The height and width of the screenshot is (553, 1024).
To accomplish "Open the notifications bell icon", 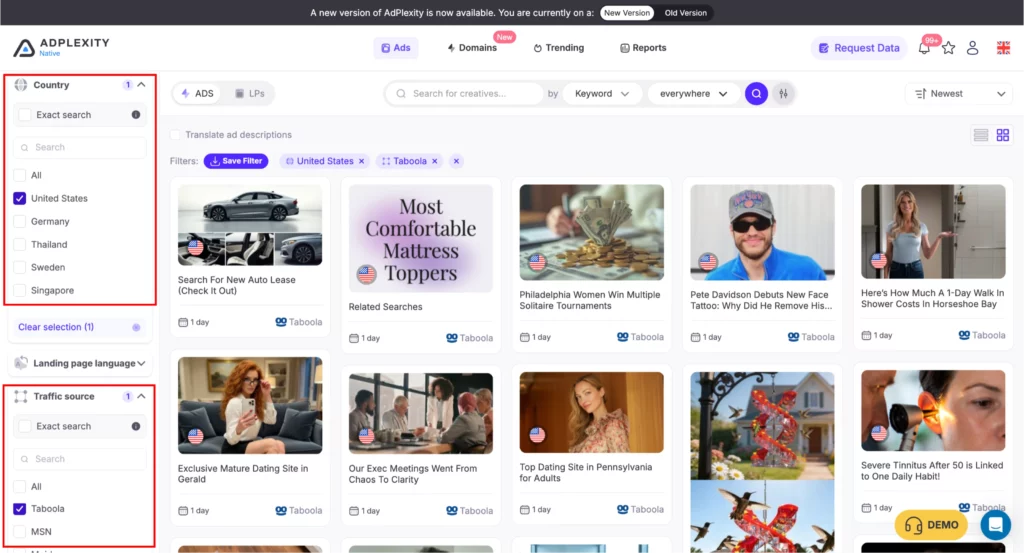I will pyautogui.click(x=924, y=48).
